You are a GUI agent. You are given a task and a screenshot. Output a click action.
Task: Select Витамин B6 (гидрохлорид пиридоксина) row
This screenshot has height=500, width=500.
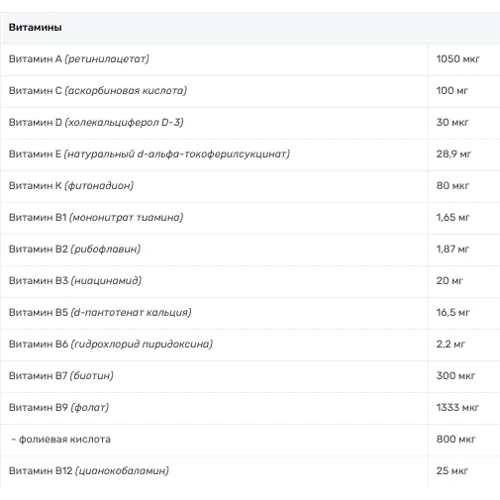coord(250,344)
